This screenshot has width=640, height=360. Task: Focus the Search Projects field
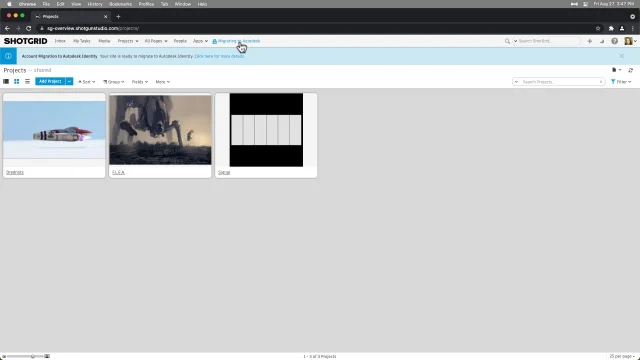(559, 82)
